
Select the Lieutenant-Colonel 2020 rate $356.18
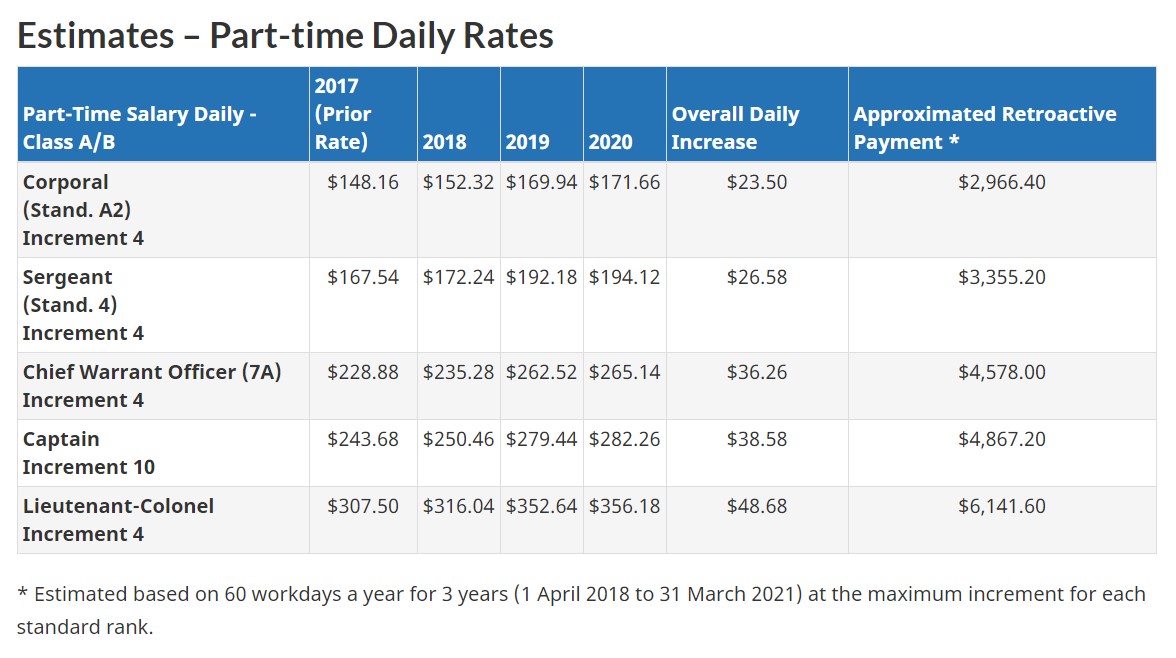tap(624, 506)
